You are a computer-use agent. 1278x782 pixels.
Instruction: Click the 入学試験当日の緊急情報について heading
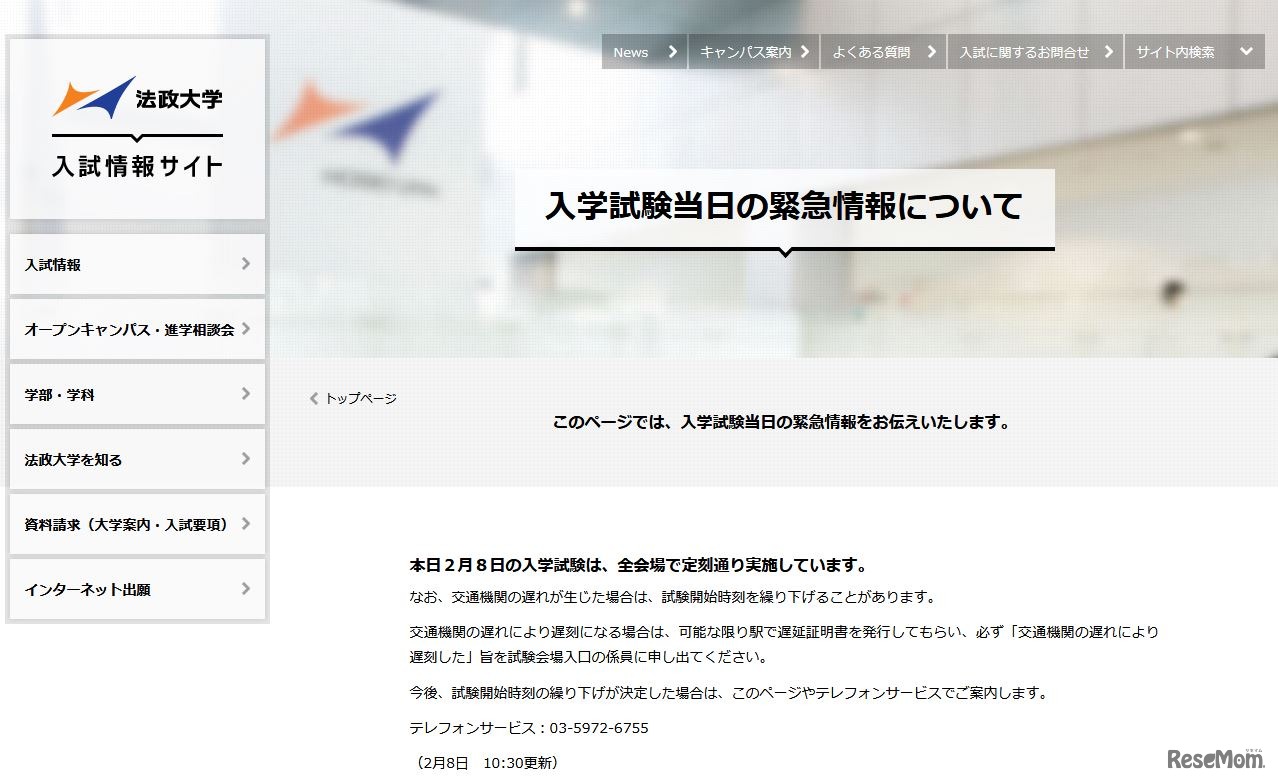[784, 207]
